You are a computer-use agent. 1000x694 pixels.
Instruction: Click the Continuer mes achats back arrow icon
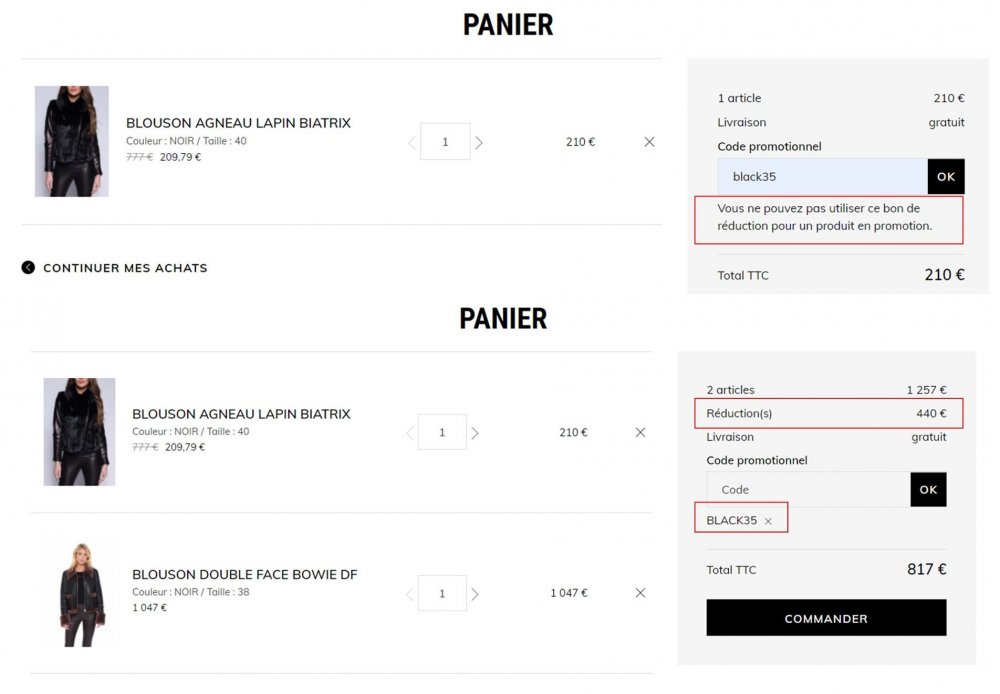coord(28,268)
